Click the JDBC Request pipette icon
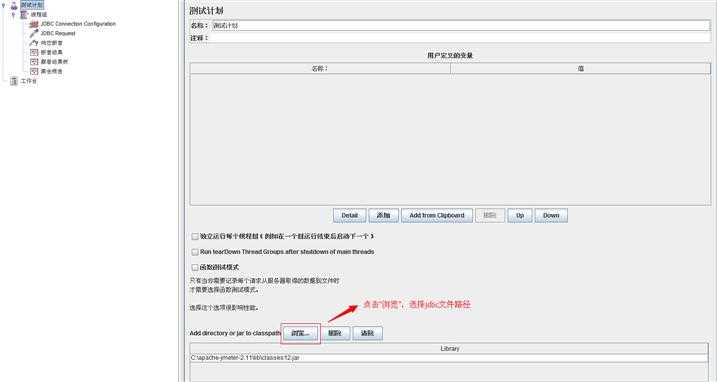Screen dimensions: 717x382 pos(34,33)
